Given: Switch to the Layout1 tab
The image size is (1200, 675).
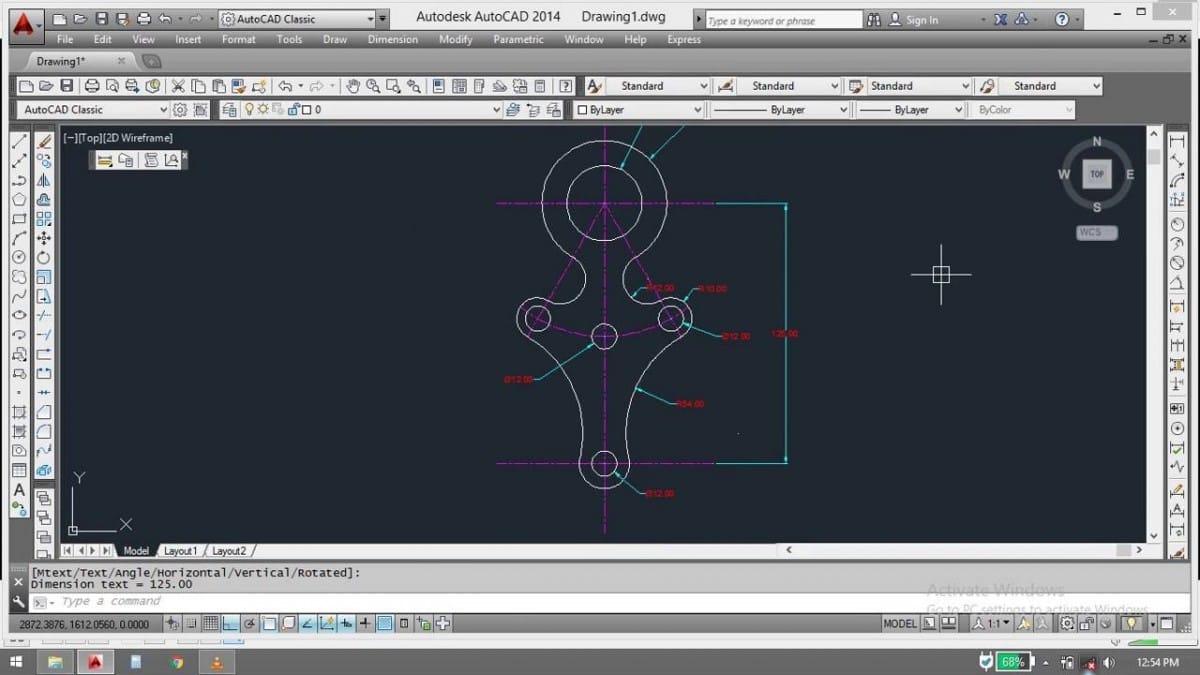Looking at the screenshot, I should point(180,551).
